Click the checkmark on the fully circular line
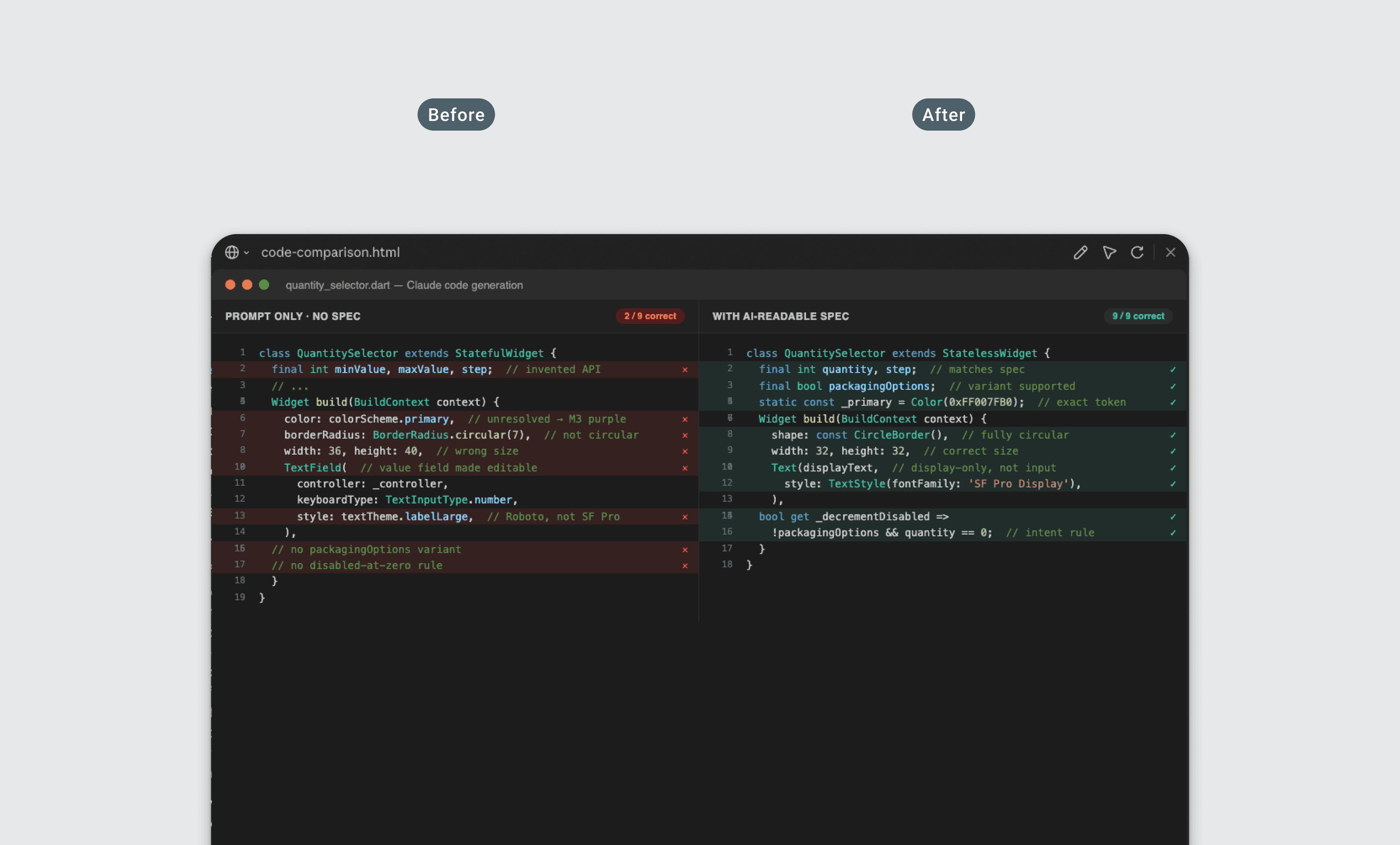The image size is (1400, 845). (x=1173, y=435)
